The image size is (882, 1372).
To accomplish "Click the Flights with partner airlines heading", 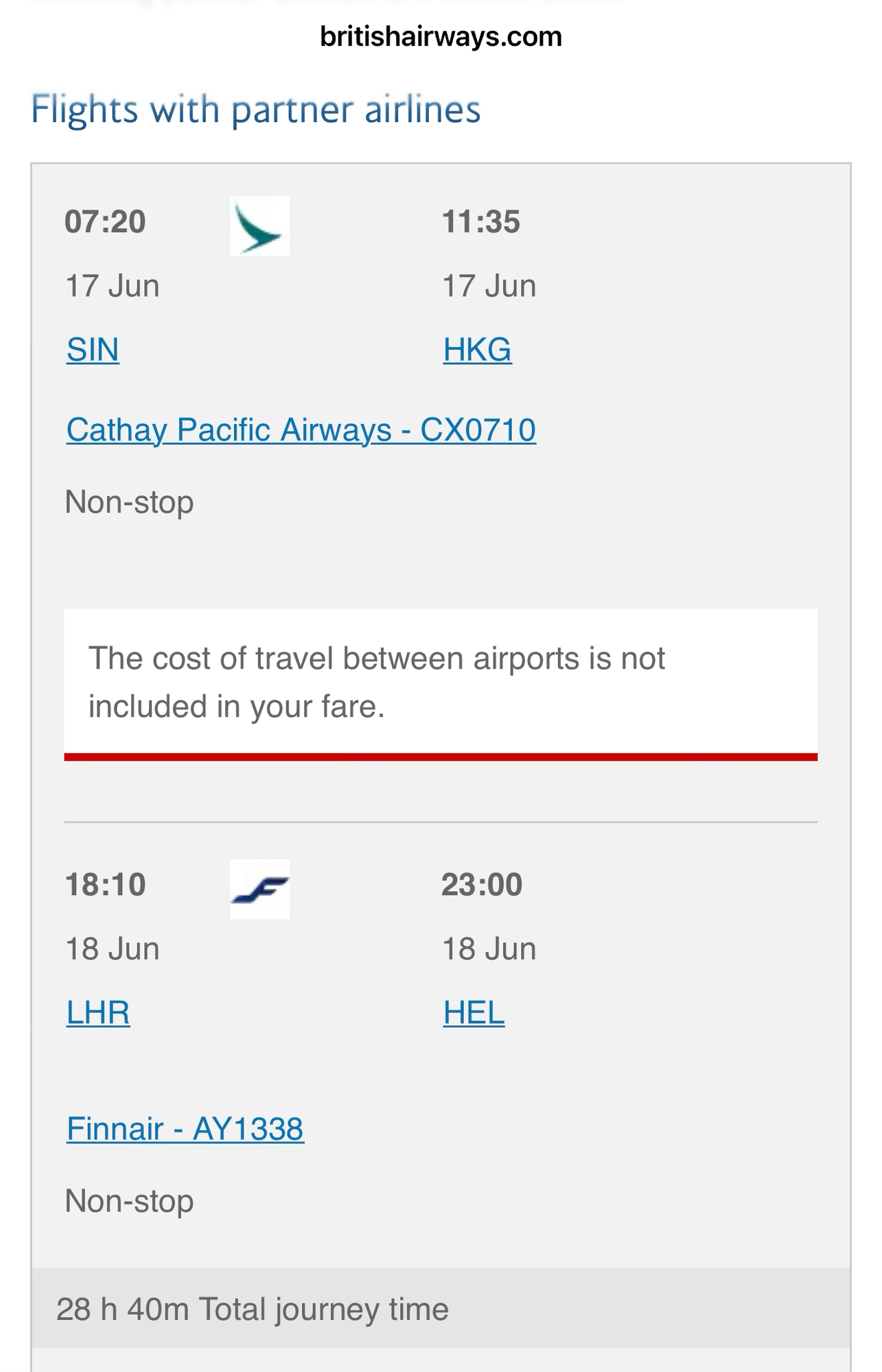I will [255, 109].
